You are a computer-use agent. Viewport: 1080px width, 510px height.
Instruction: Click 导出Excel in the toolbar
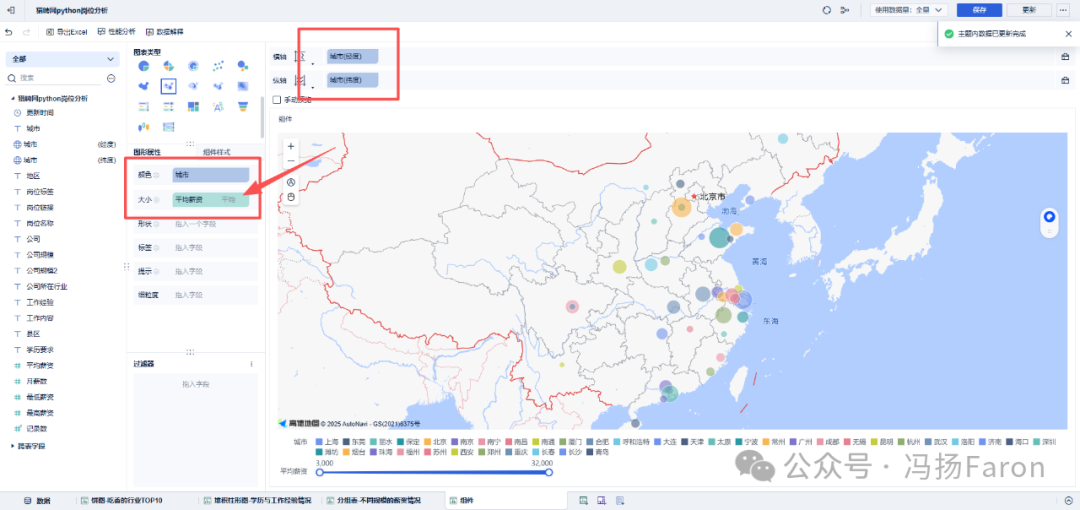coord(67,32)
